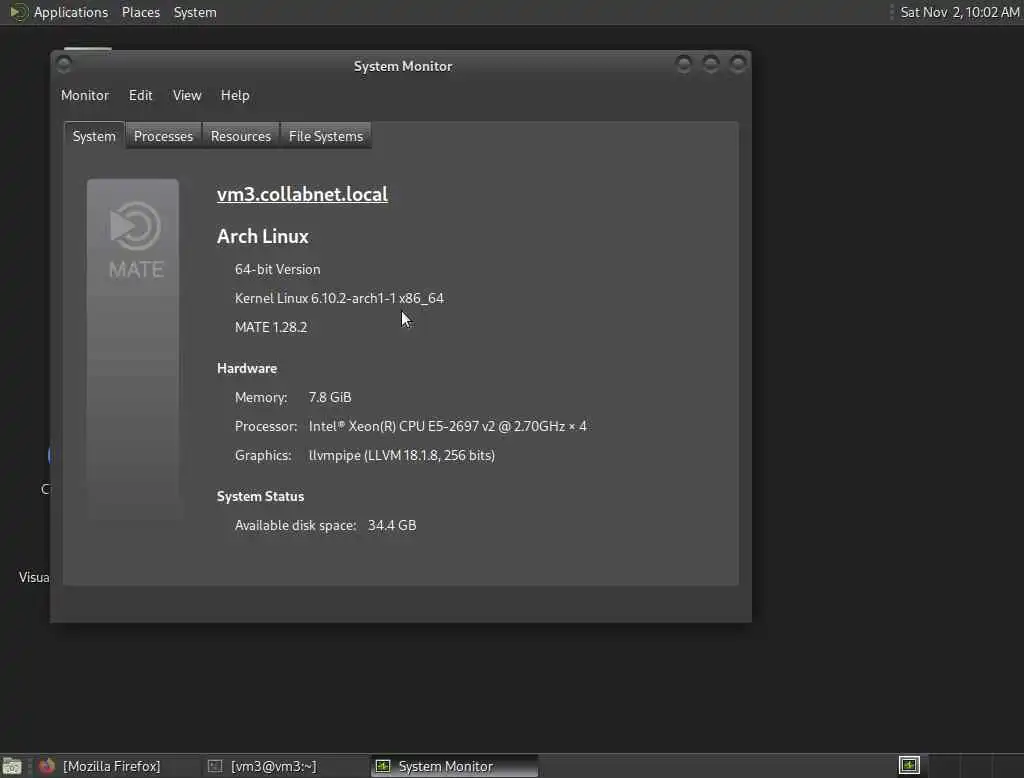This screenshot has height=778, width=1024.
Task: Close the System Monitor window
Action: click(x=738, y=64)
